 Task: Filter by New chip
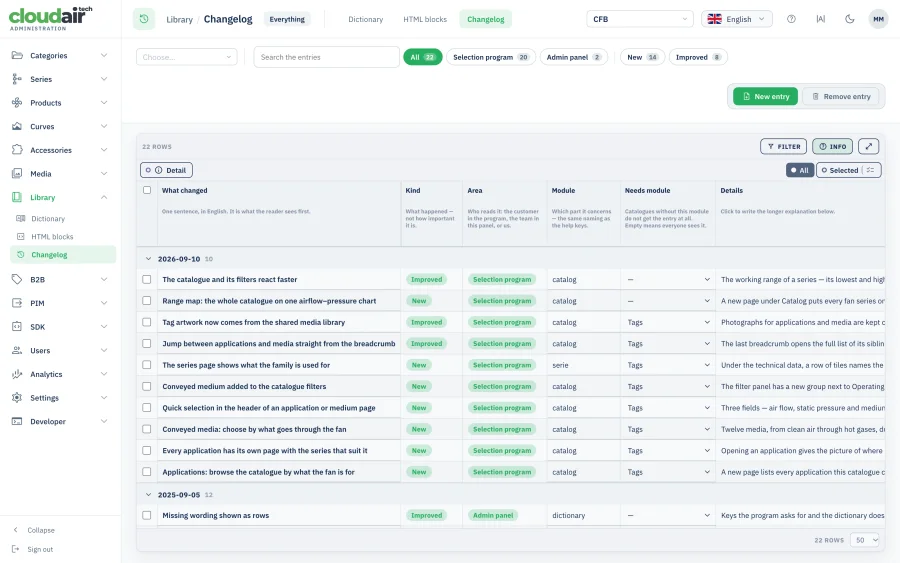pyautogui.click(x=642, y=57)
